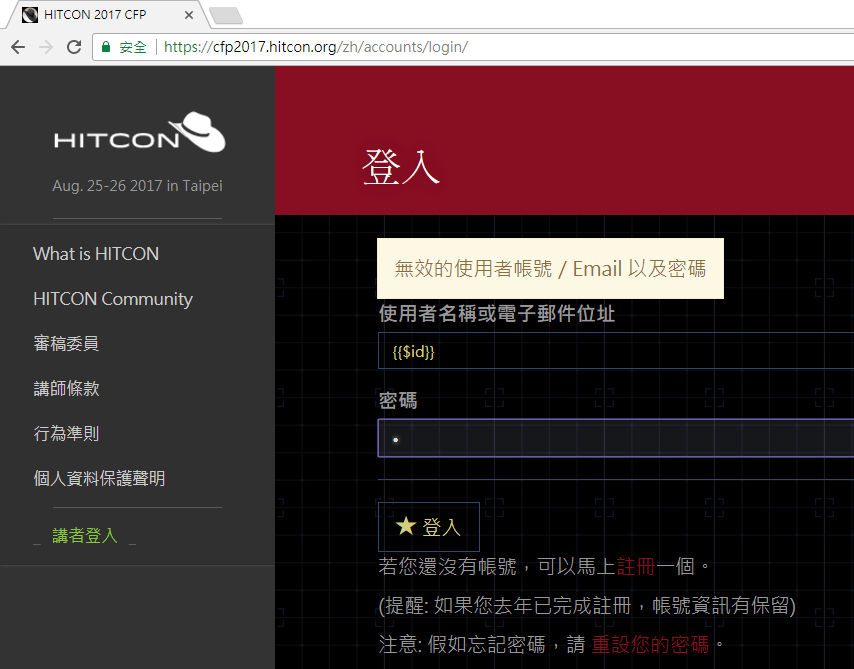The height and width of the screenshot is (669, 854).
Task: Open 審稿委員 sidebar link
Action: click(x=66, y=344)
